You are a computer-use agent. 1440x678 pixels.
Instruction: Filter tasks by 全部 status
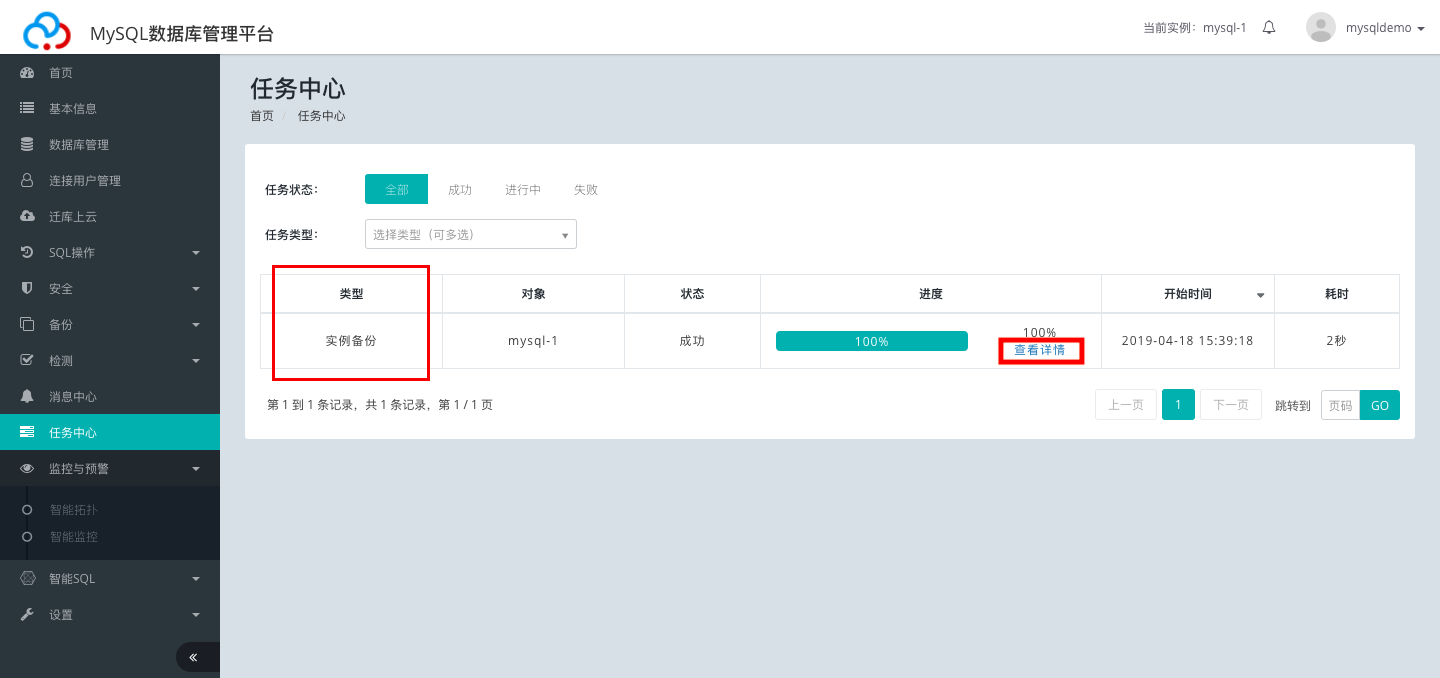pos(396,189)
